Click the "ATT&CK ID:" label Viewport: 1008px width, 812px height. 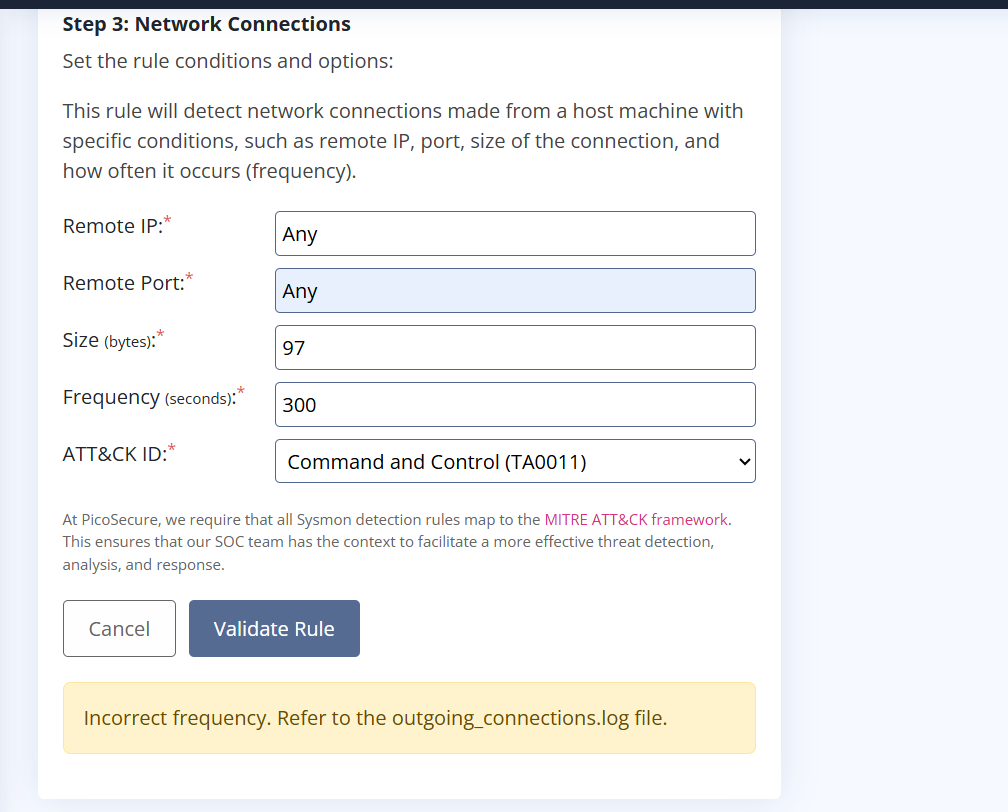(x=113, y=454)
